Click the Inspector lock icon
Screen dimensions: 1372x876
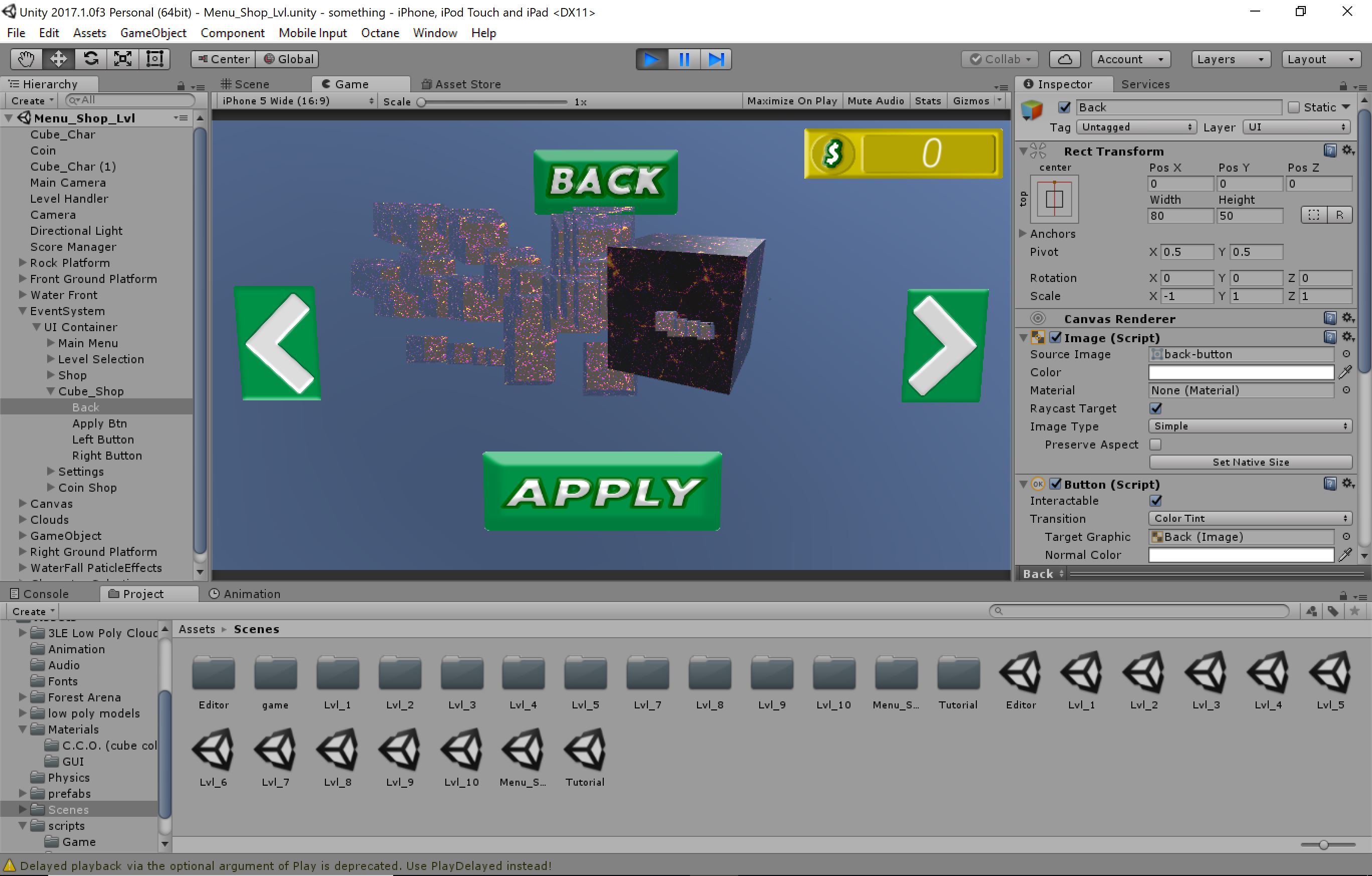1343,85
